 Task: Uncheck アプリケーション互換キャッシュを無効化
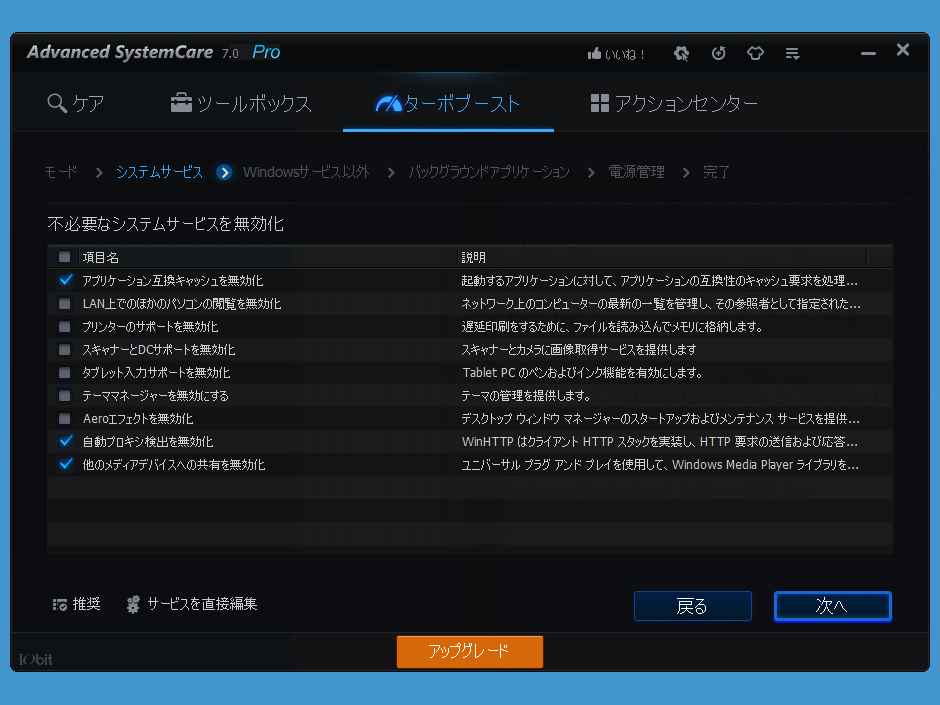tap(65, 280)
